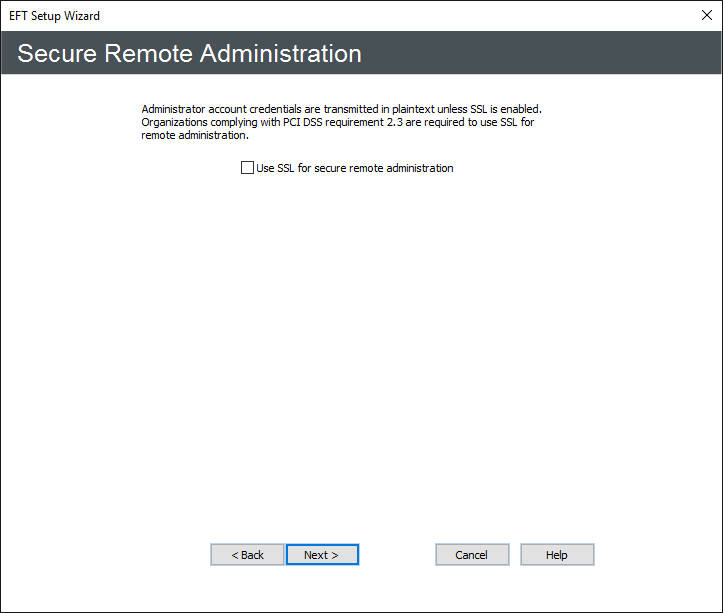Cancel the EFT setup wizard
The width and height of the screenshot is (723, 613).
point(471,555)
